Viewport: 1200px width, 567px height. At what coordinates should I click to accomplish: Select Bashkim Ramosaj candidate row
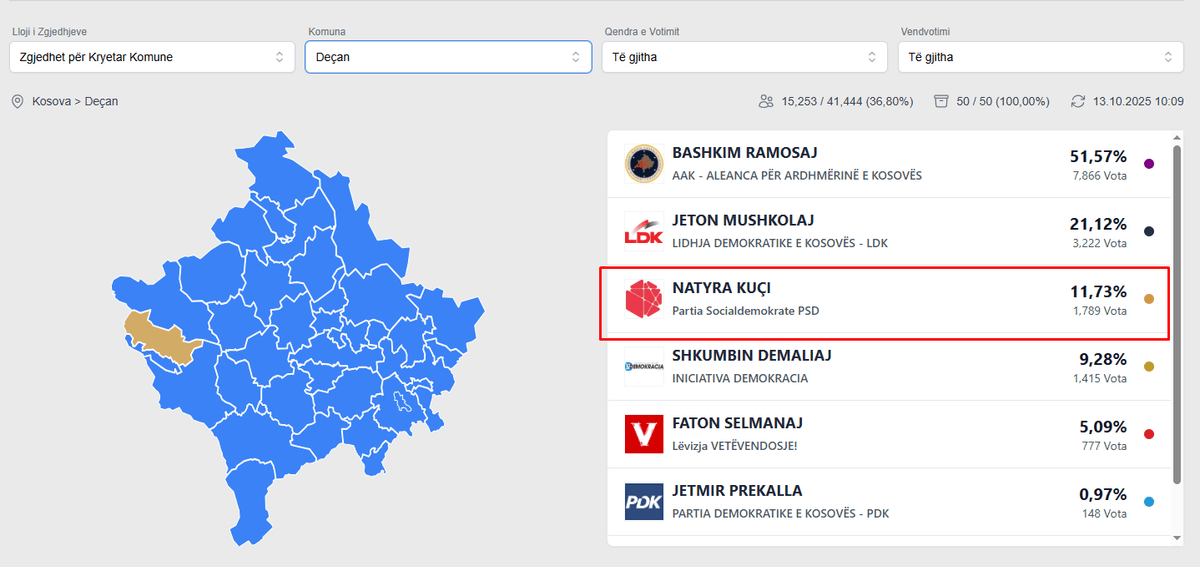tap(880, 164)
